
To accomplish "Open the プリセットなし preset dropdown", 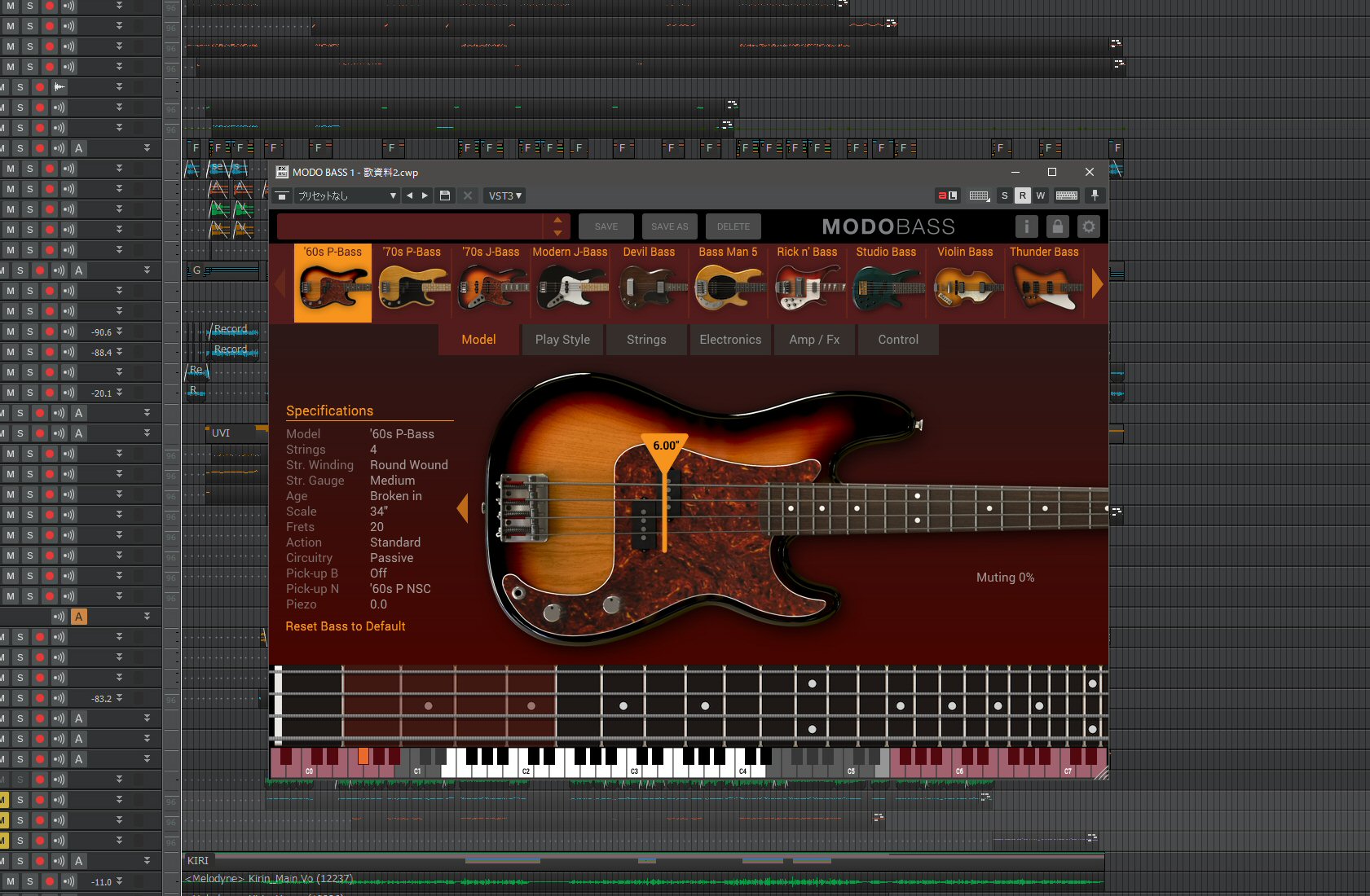I will pos(346,195).
